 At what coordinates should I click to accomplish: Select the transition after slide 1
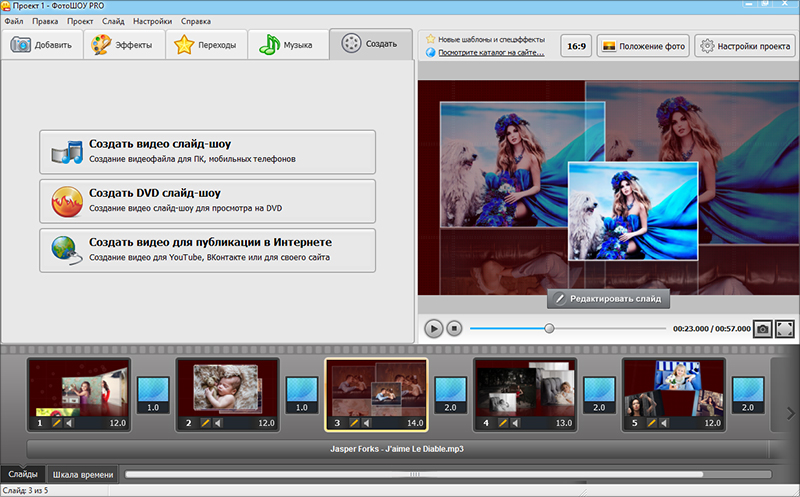point(153,395)
